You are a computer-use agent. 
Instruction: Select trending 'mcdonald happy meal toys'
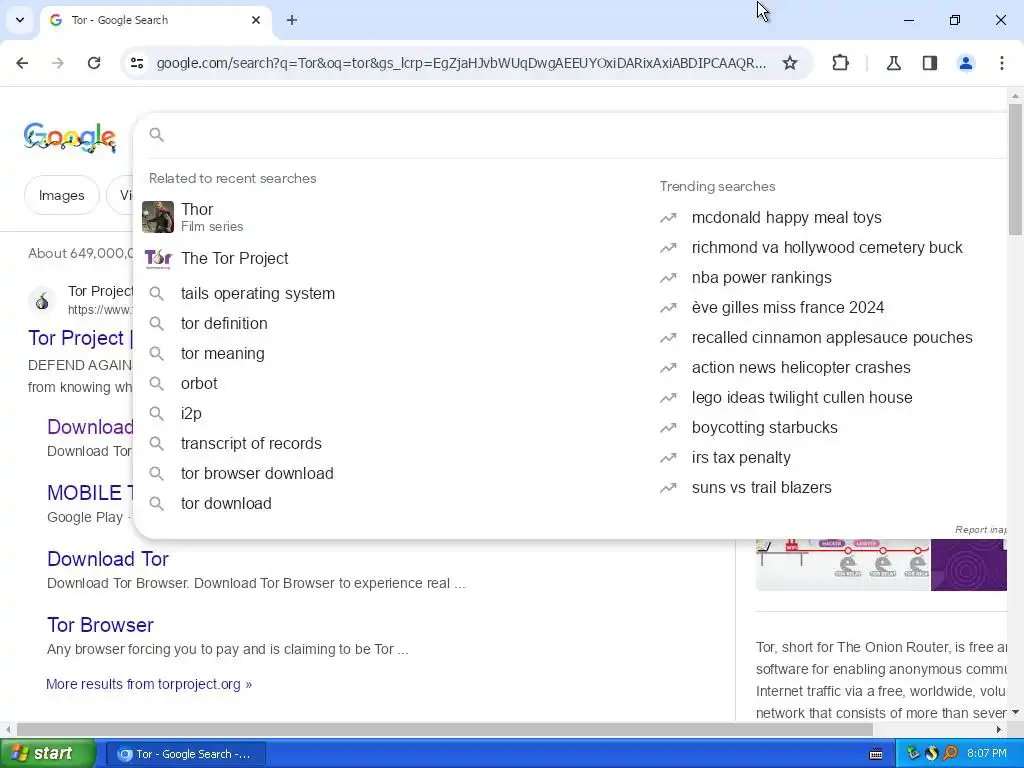pyautogui.click(x=786, y=217)
